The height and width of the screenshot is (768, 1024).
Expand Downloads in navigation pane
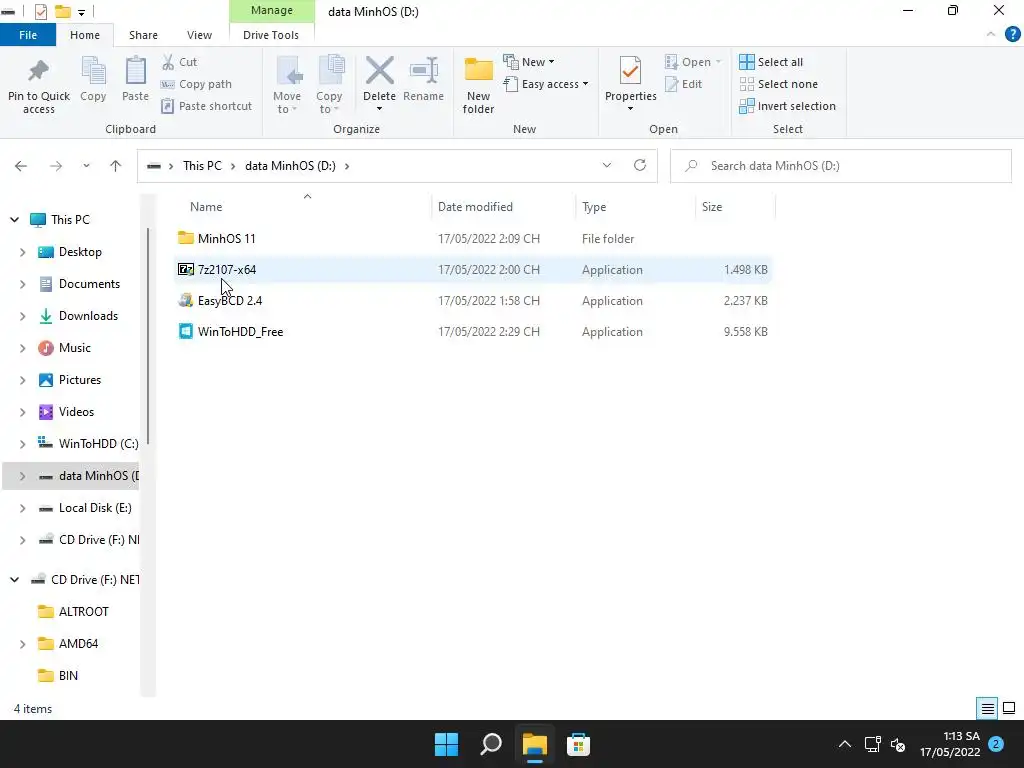tap(23, 316)
